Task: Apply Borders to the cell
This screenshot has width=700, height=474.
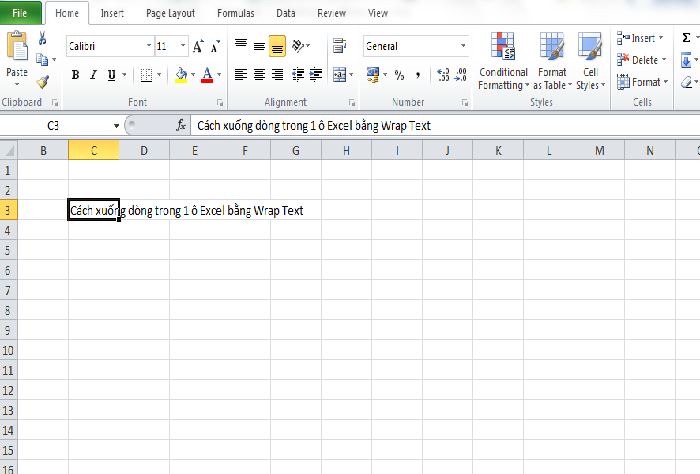Action: click(x=146, y=75)
